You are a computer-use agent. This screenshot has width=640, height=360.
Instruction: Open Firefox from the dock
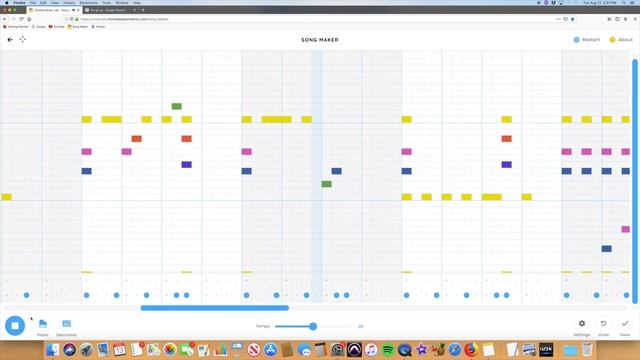[471, 350]
